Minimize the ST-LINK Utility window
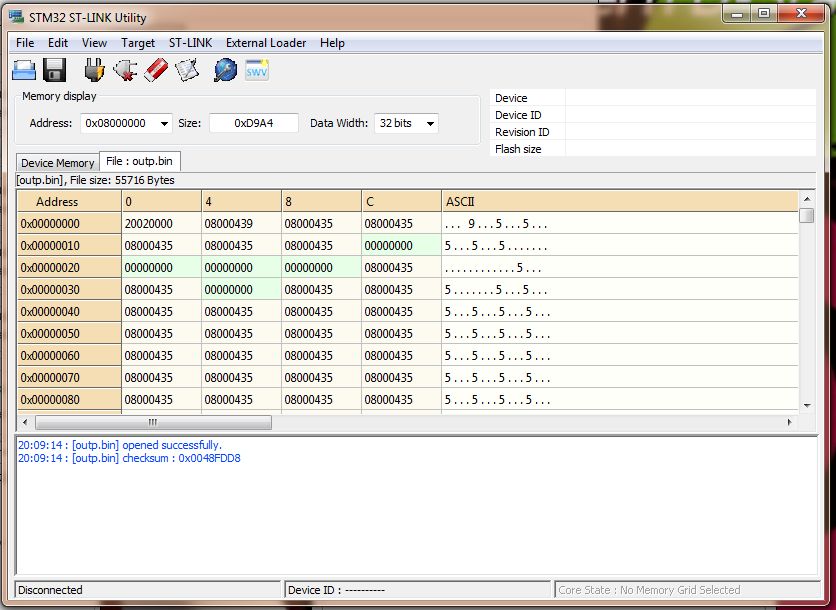Viewport: 836px width, 610px height. tap(737, 14)
